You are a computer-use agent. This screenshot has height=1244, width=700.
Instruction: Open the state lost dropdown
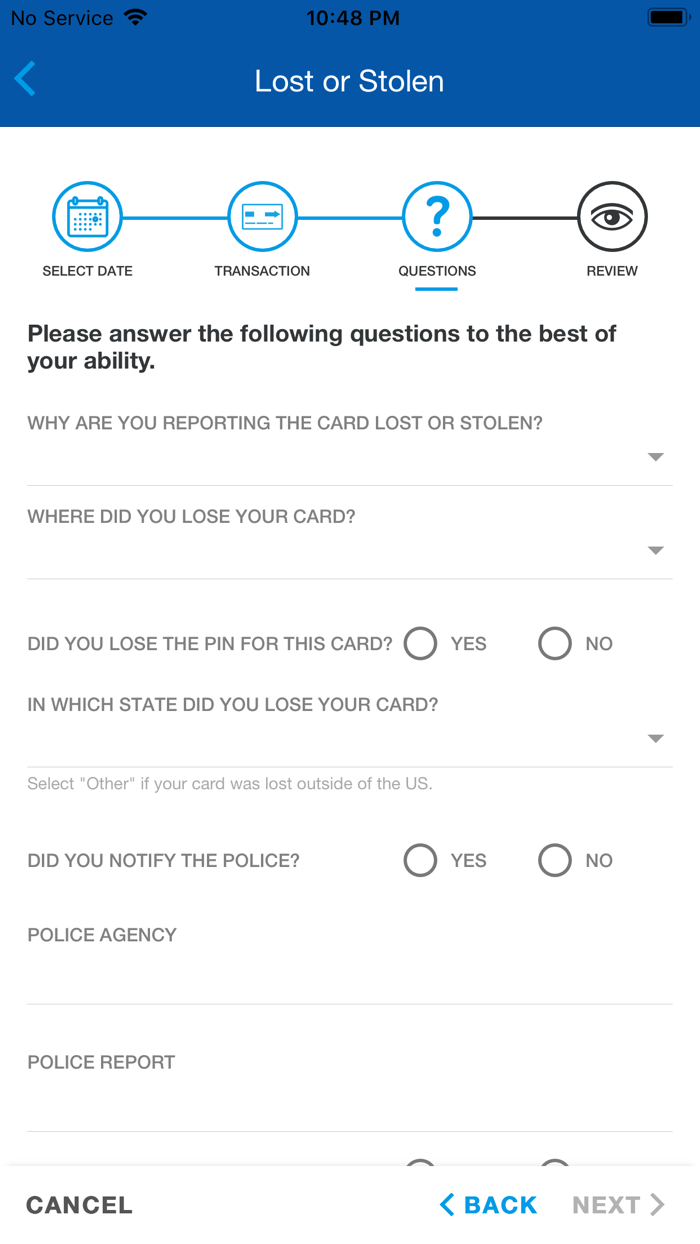[x=655, y=738]
